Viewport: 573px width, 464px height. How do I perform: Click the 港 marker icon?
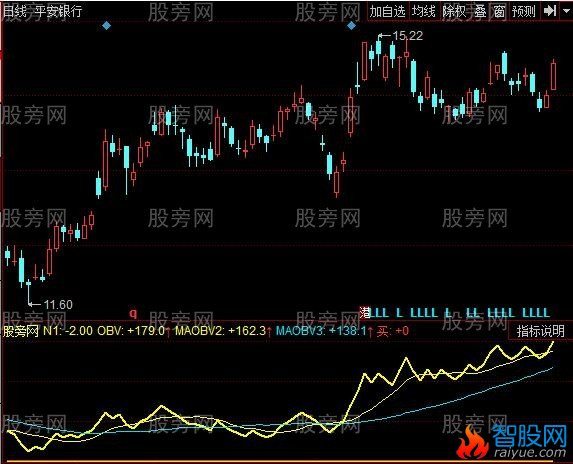(x=364, y=312)
